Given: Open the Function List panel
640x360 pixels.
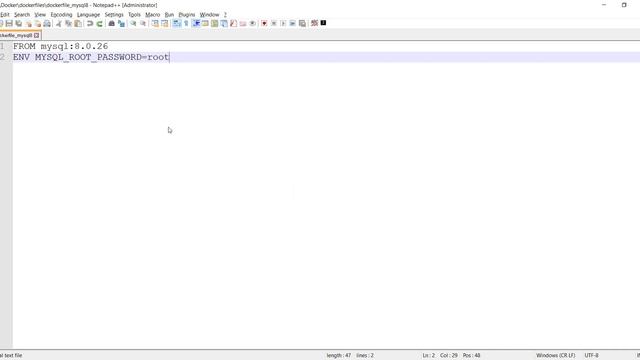Looking at the screenshot, I should point(233,24).
